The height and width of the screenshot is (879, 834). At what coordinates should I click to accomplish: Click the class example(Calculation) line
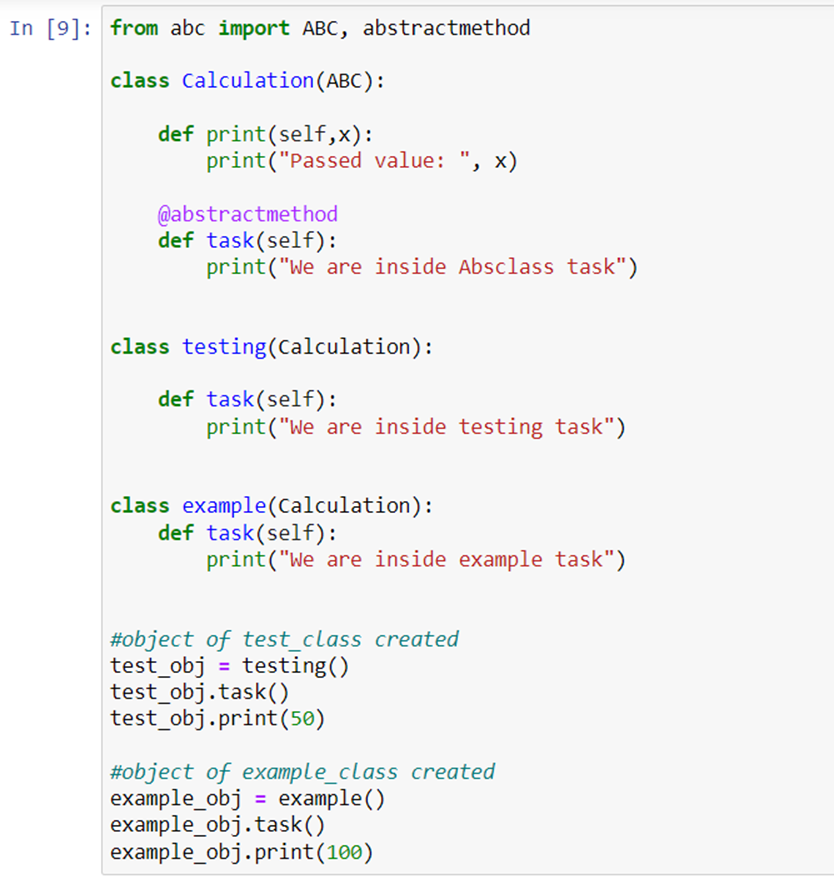tap(272, 506)
